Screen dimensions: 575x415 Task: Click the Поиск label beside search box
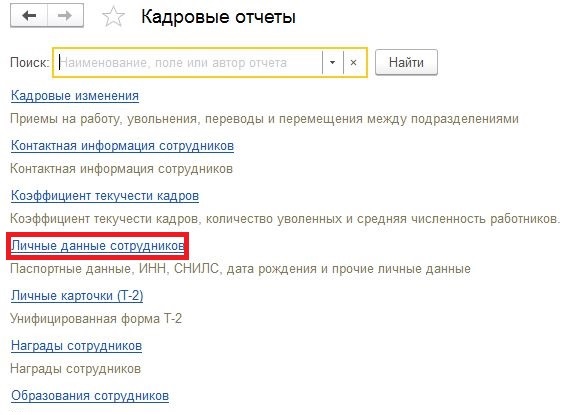[x=29, y=63]
